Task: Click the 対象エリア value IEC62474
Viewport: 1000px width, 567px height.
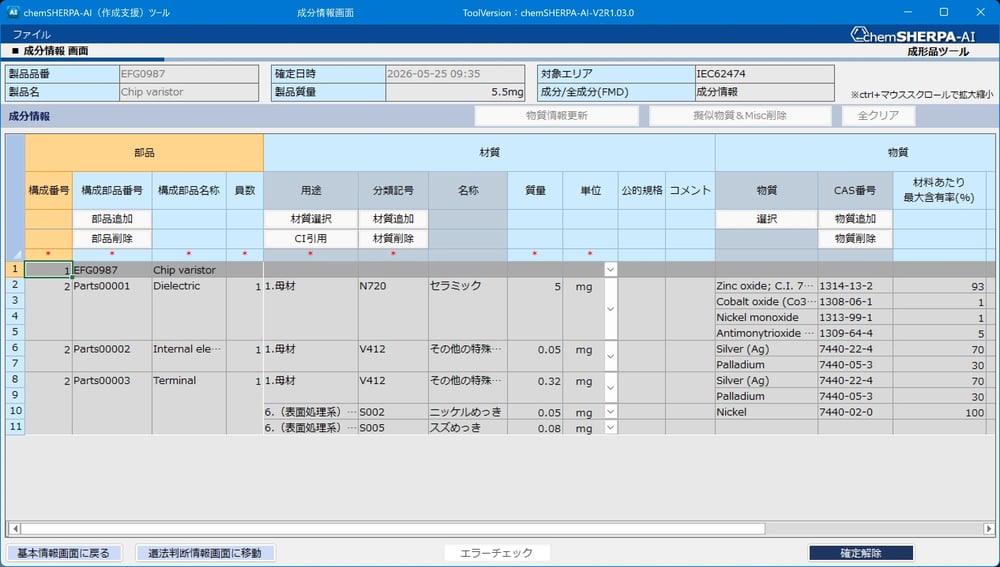Action: click(x=764, y=74)
